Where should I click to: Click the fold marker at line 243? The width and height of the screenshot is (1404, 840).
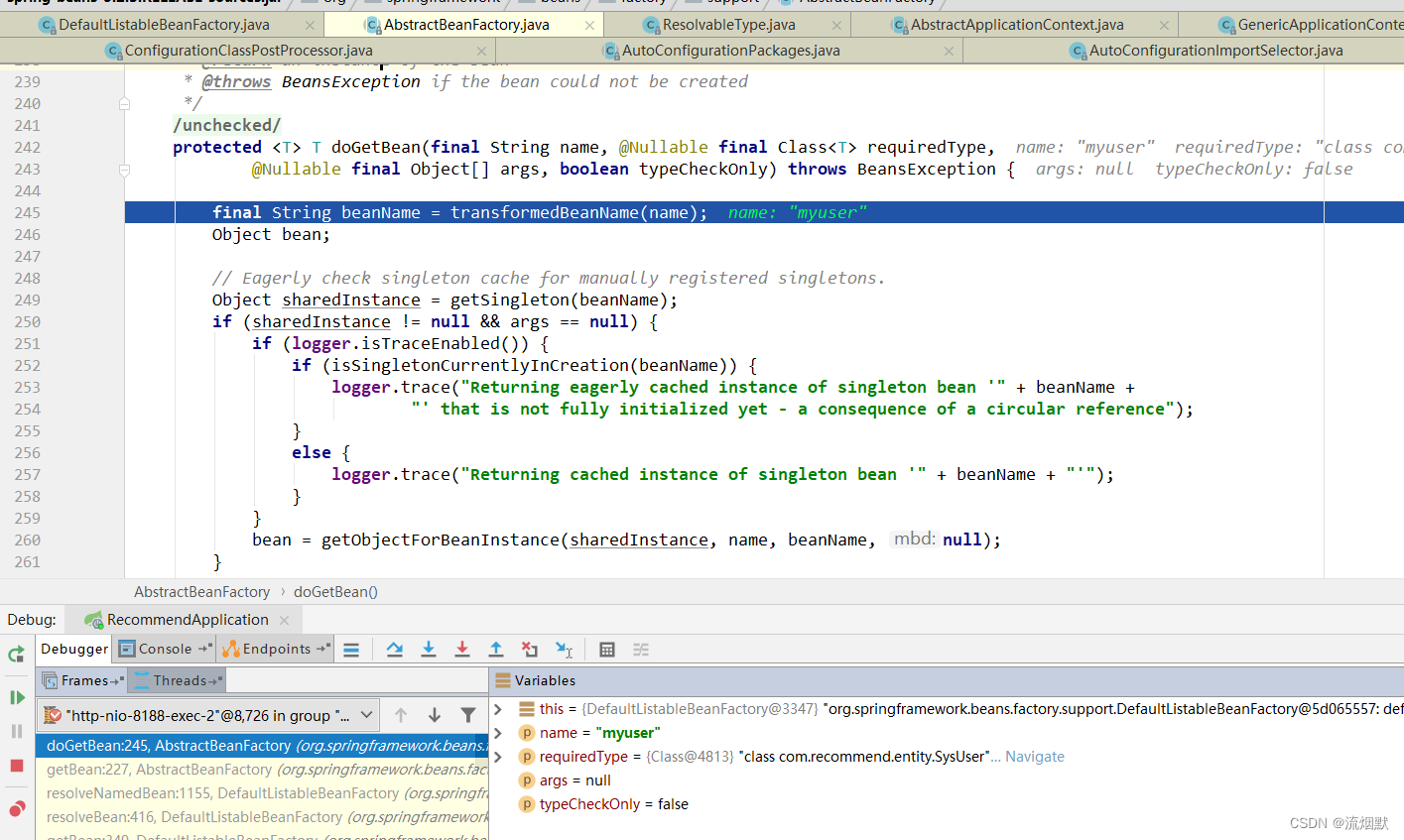124,170
